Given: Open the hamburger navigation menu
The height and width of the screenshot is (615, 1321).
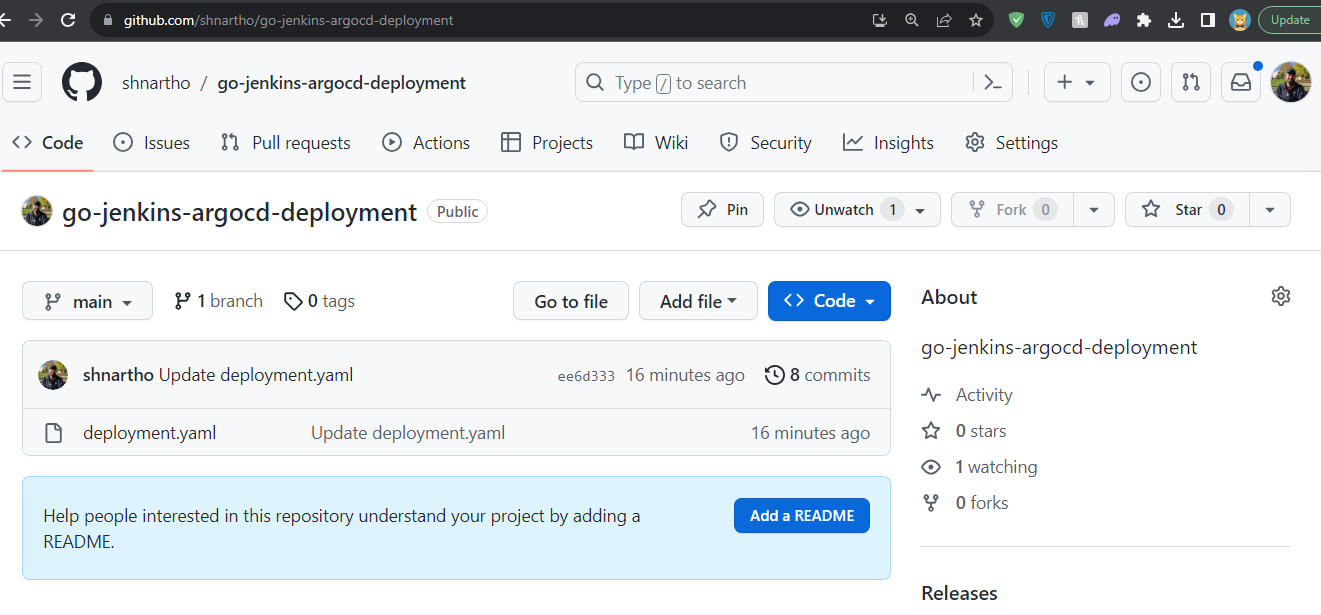Looking at the screenshot, I should tap(22, 82).
